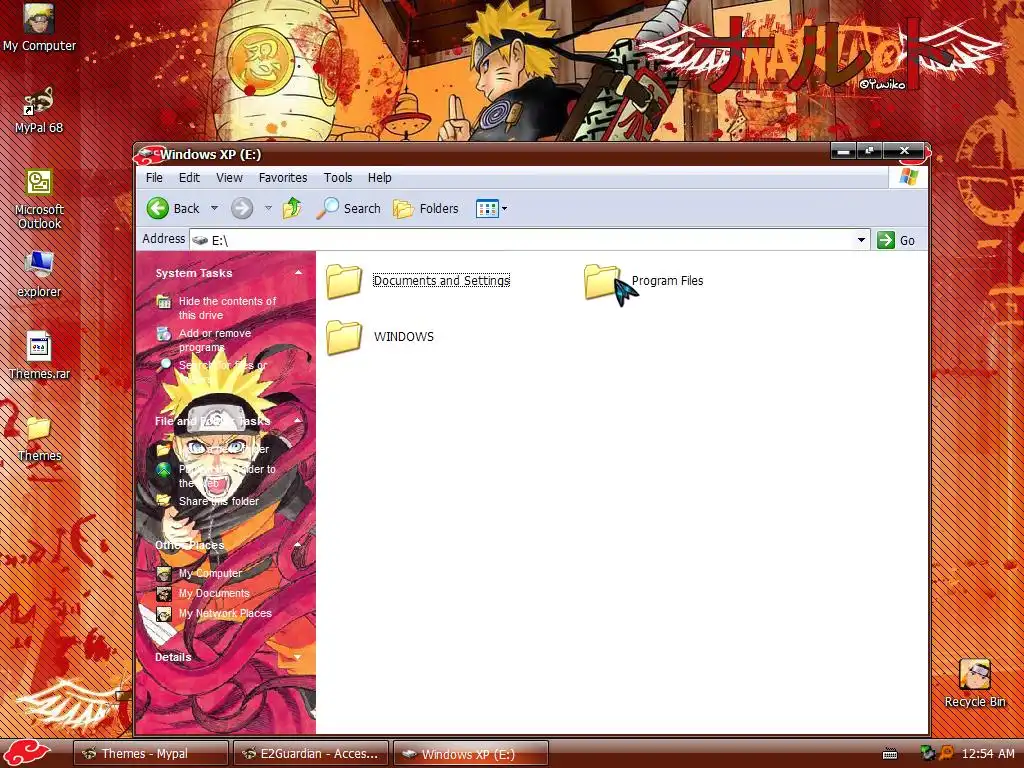Screen dimensions: 1024x768
Task: Click the orange tray icon beside clock
Action: point(947,753)
